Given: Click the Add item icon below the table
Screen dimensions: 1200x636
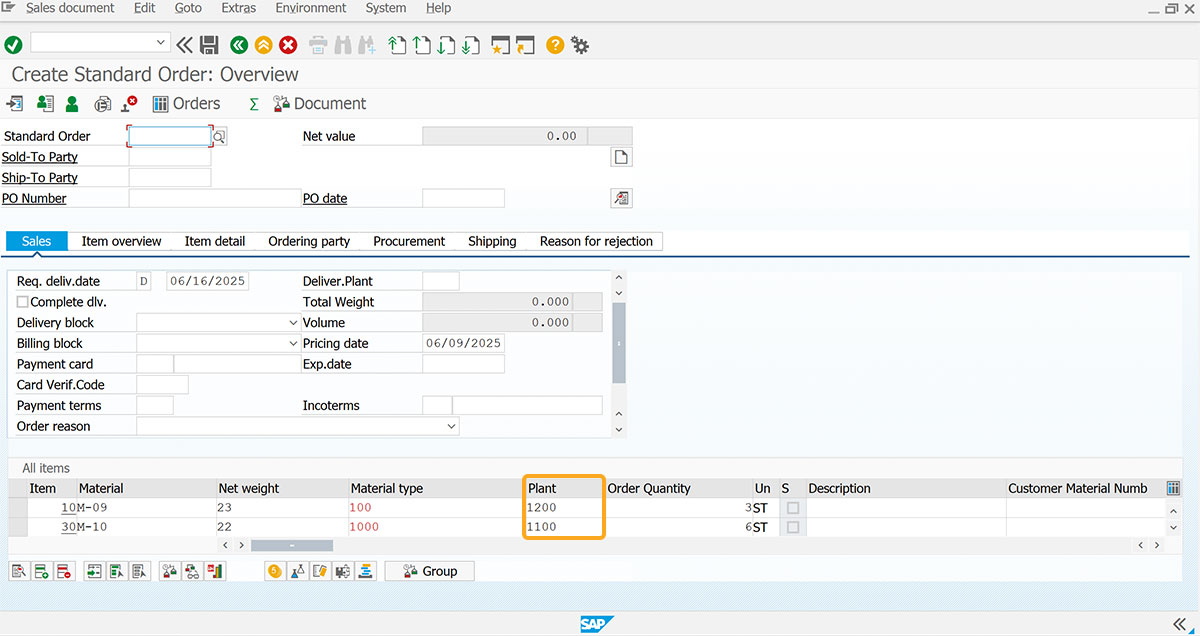Looking at the screenshot, I should point(41,571).
